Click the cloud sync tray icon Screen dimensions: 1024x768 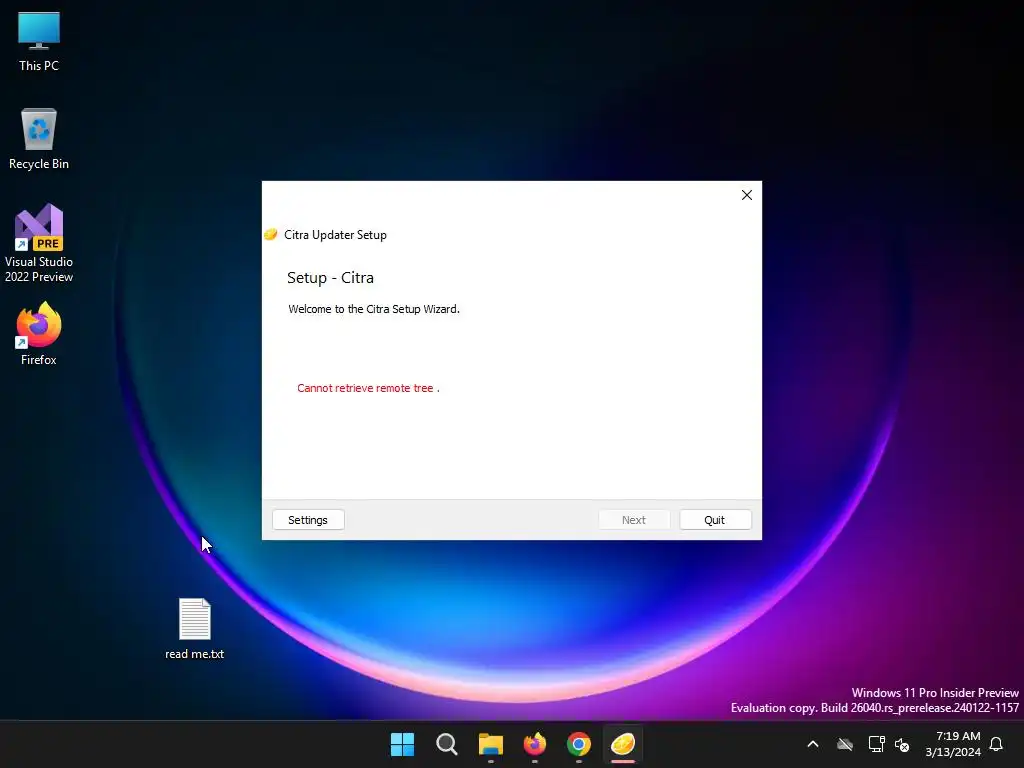point(845,744)
